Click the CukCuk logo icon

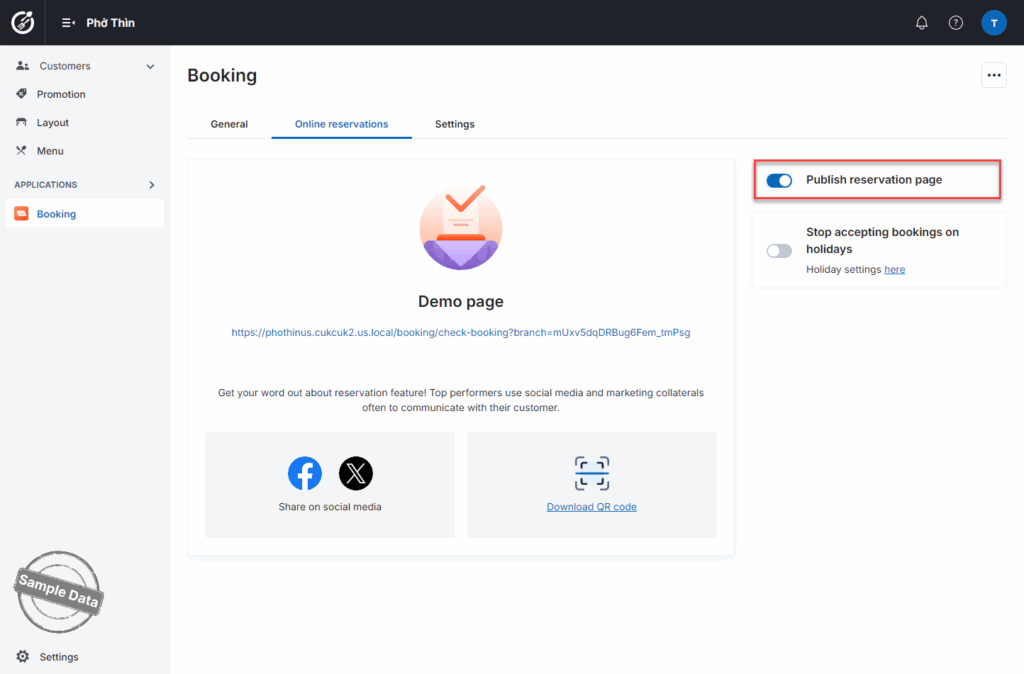click(22, 22)
